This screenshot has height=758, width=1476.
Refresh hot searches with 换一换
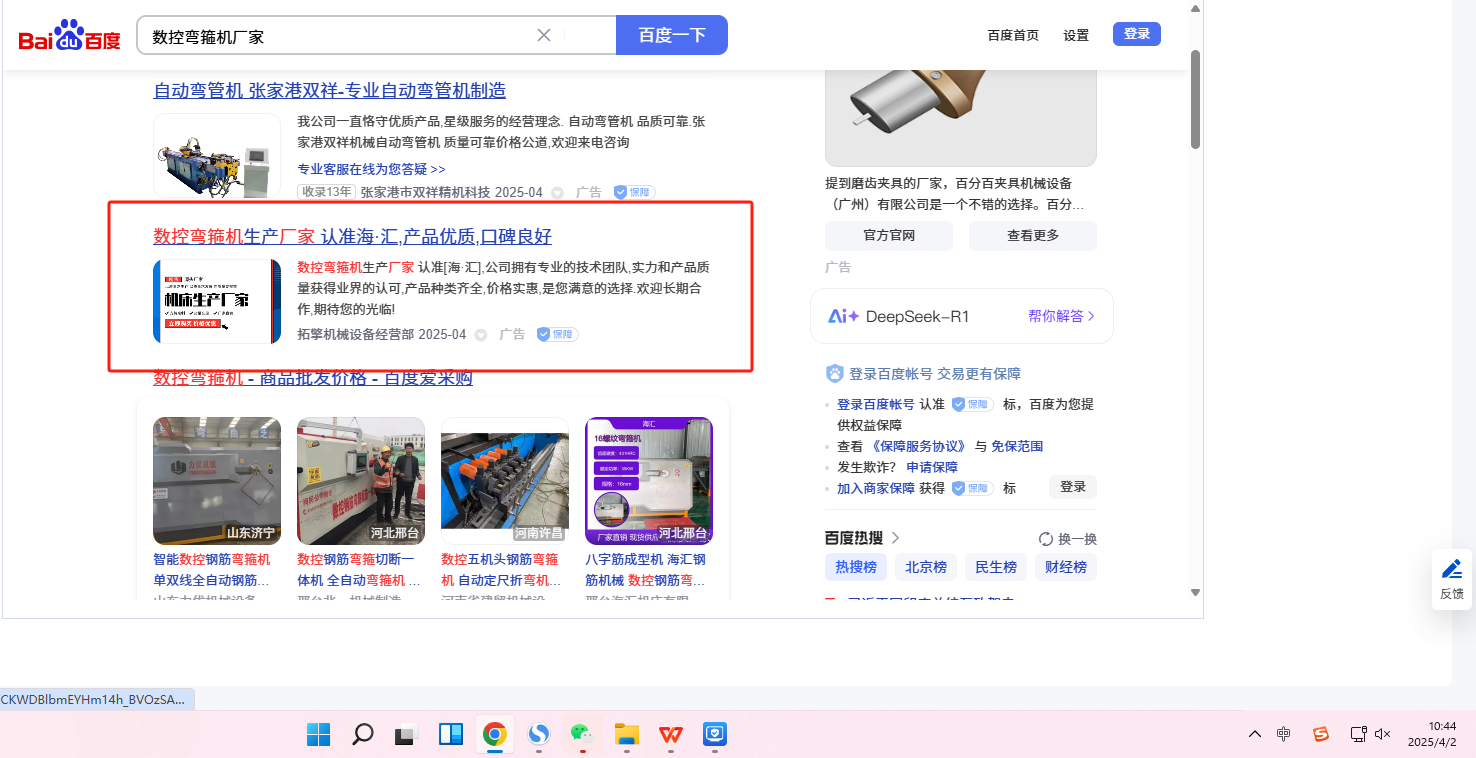click(x=1068, y=538)
